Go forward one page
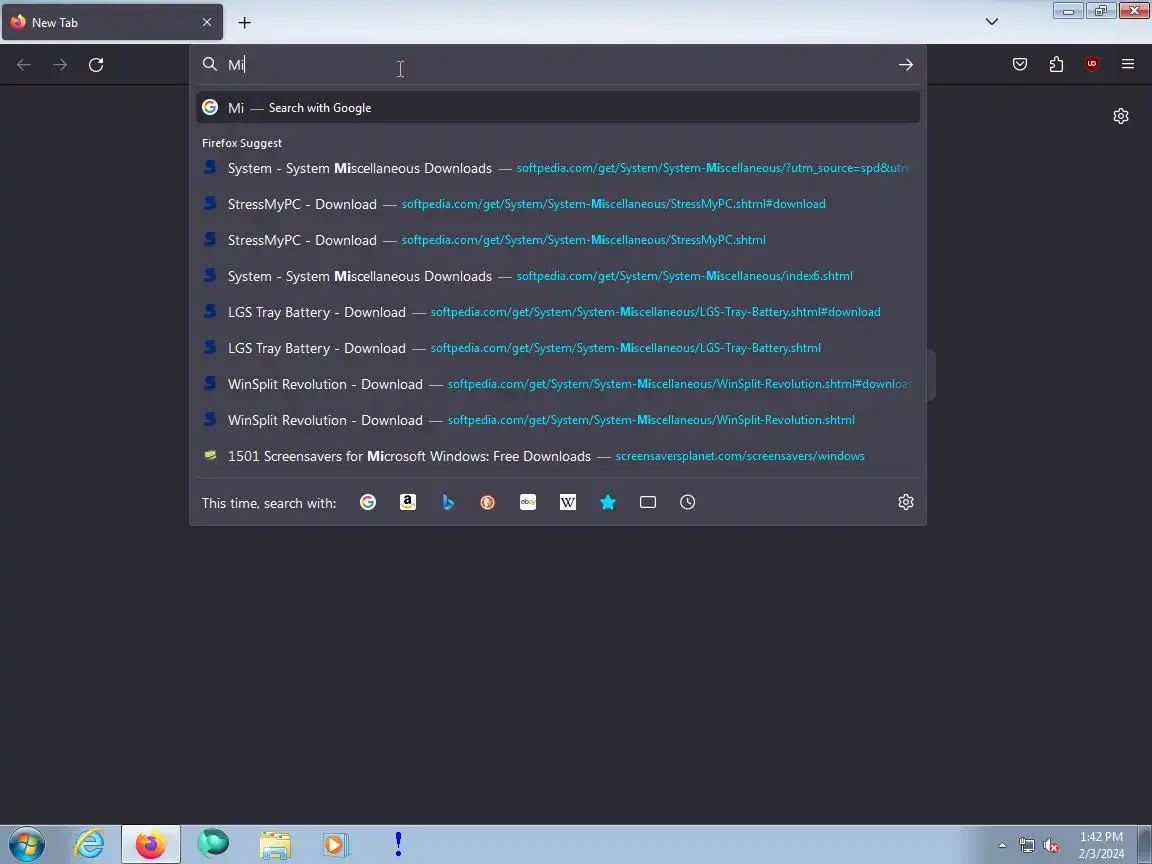The height and width of the screenshot is (864, 1152). [60, 65]
